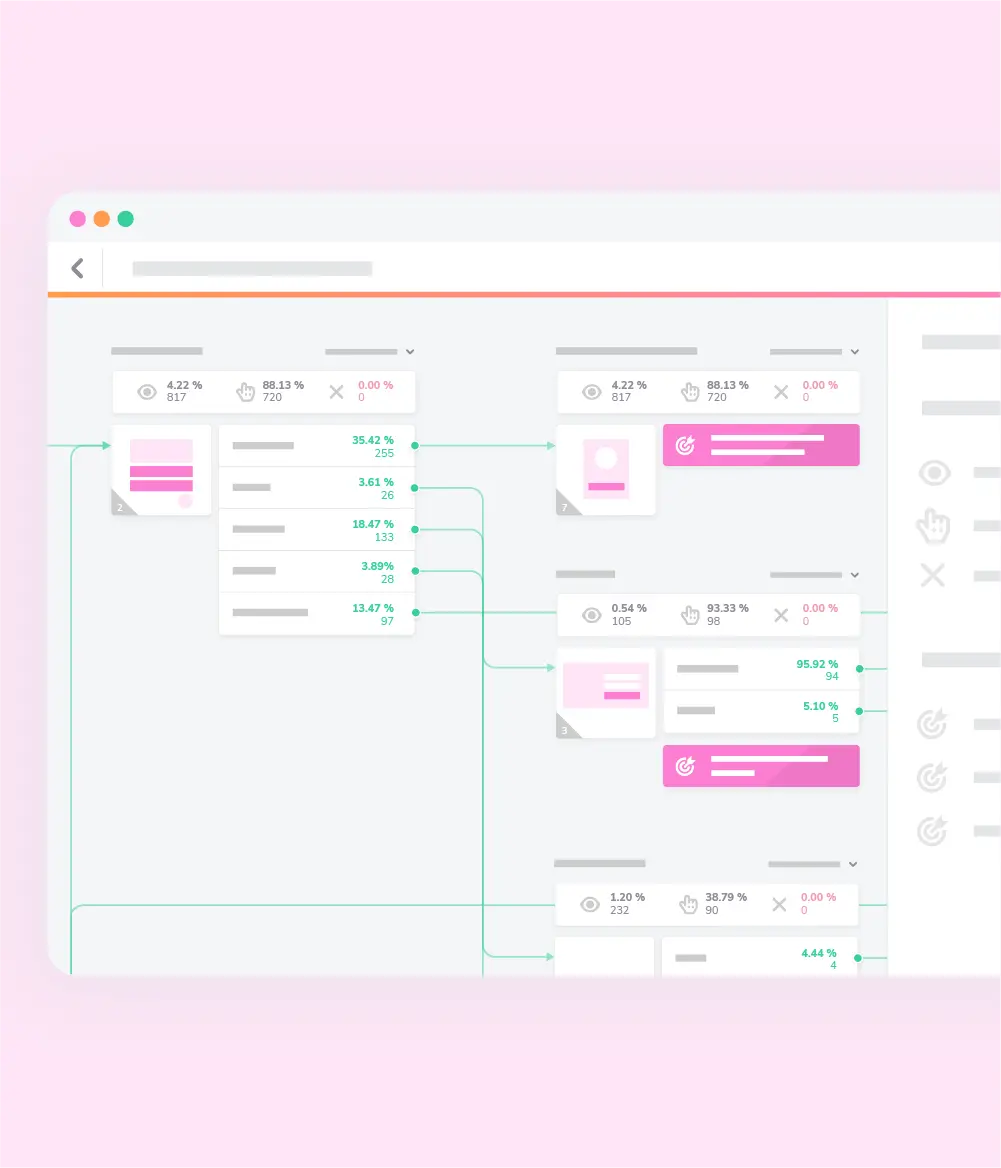Click X icon beside 0.00 % in bottom card
Viewport: 1001px width, 1168px height.
[779, 904]
